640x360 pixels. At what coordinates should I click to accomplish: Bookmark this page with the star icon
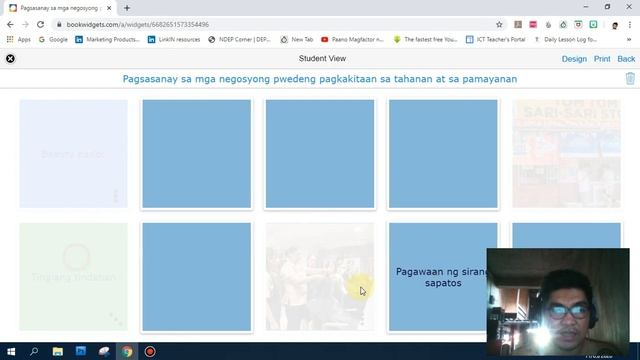coord(499,24)
